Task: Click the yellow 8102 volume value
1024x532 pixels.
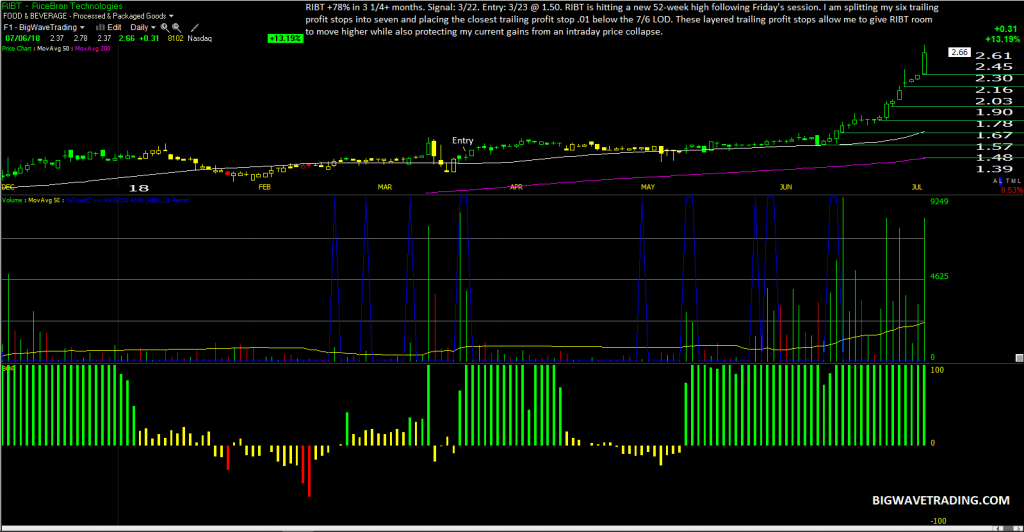Action: point(176,38)
